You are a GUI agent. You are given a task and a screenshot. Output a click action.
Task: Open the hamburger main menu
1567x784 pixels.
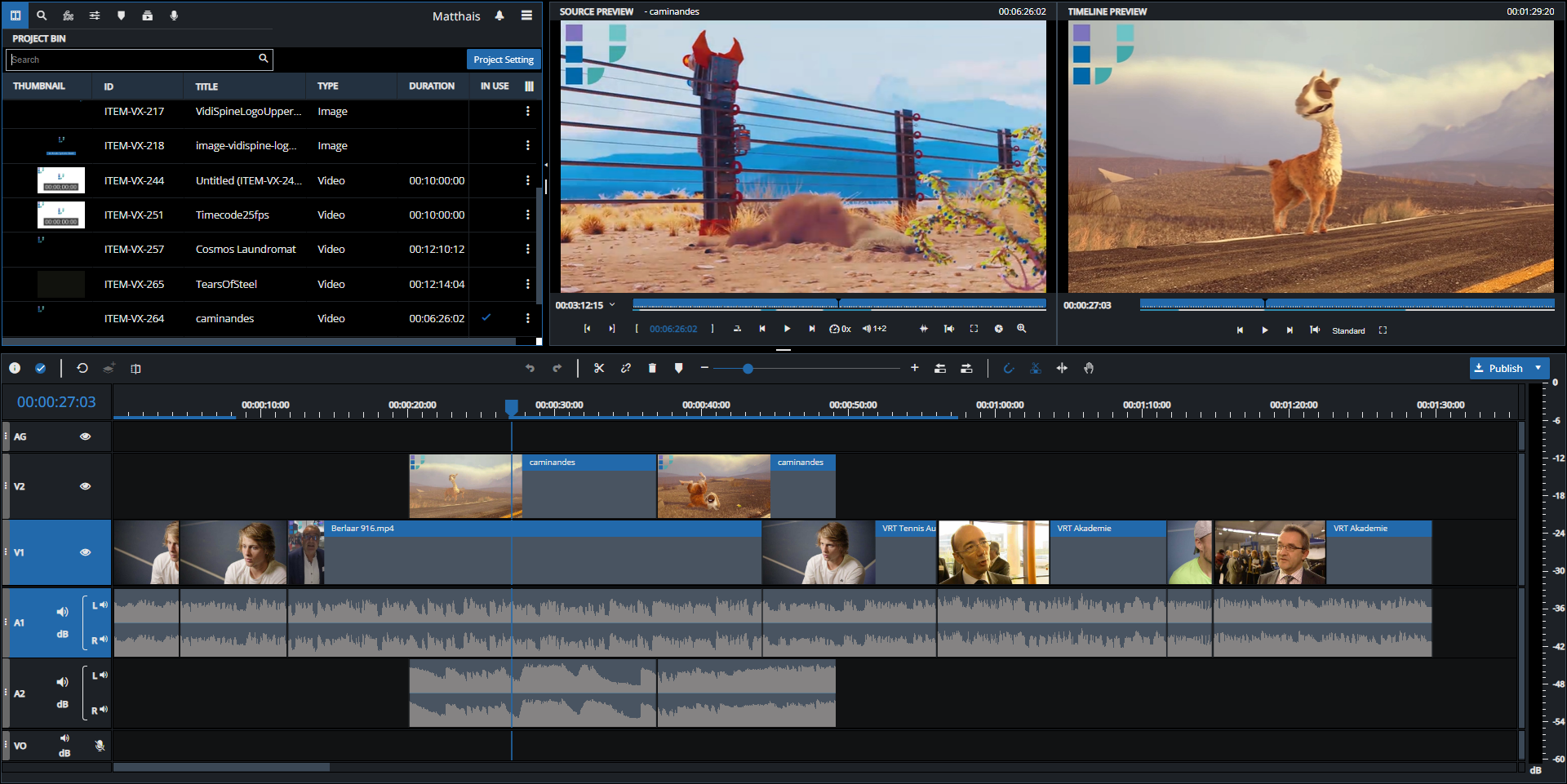pyautogui.click(x=527, y=16)
